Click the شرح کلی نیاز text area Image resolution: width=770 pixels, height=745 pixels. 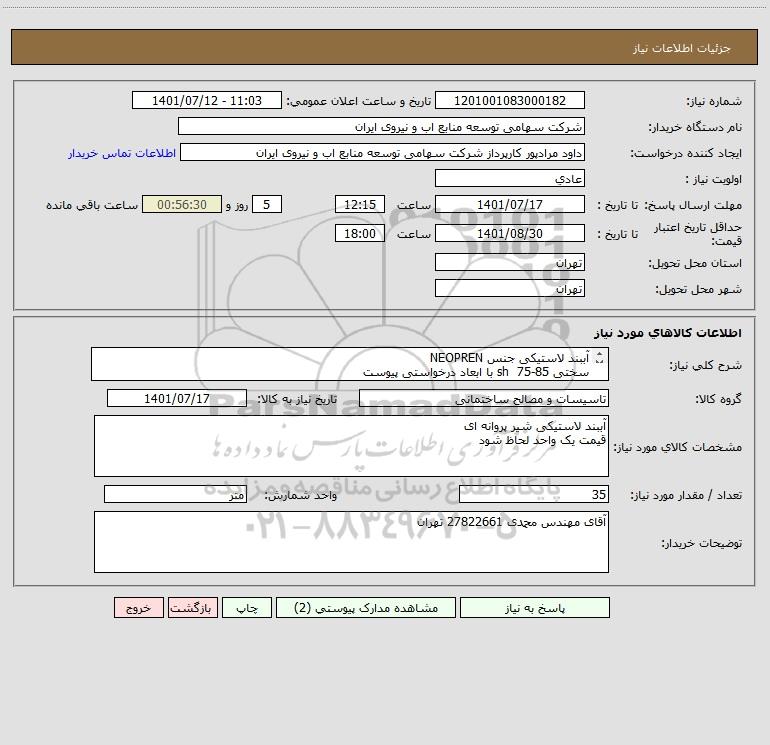click(350, 364)
